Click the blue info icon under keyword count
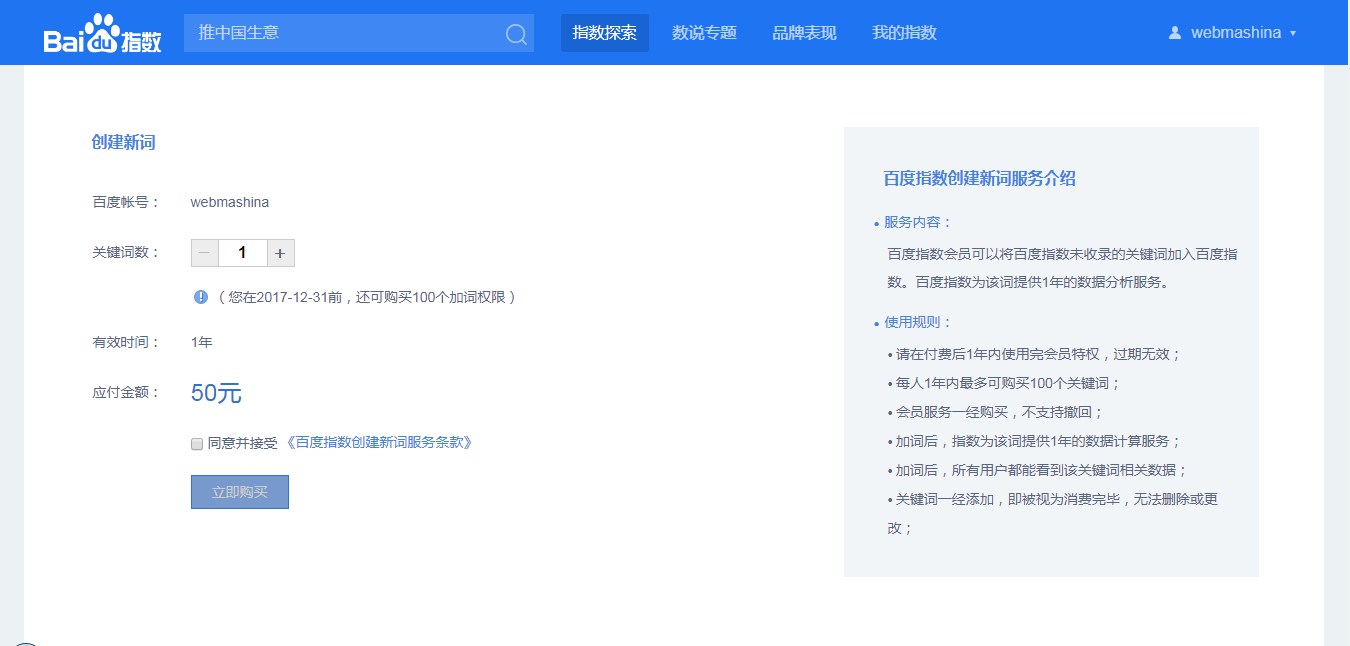Viewport: 1350px width, 646px height. pos(201,297)
